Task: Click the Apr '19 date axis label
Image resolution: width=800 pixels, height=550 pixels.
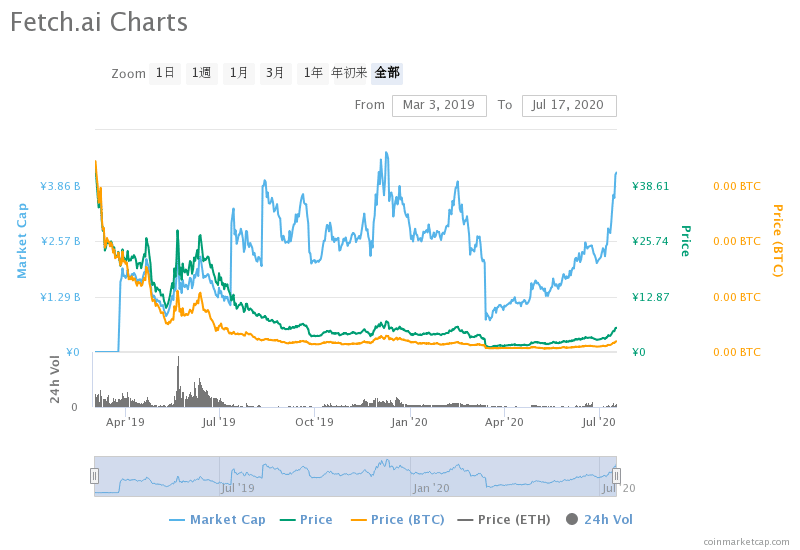Action: point(125,422)
